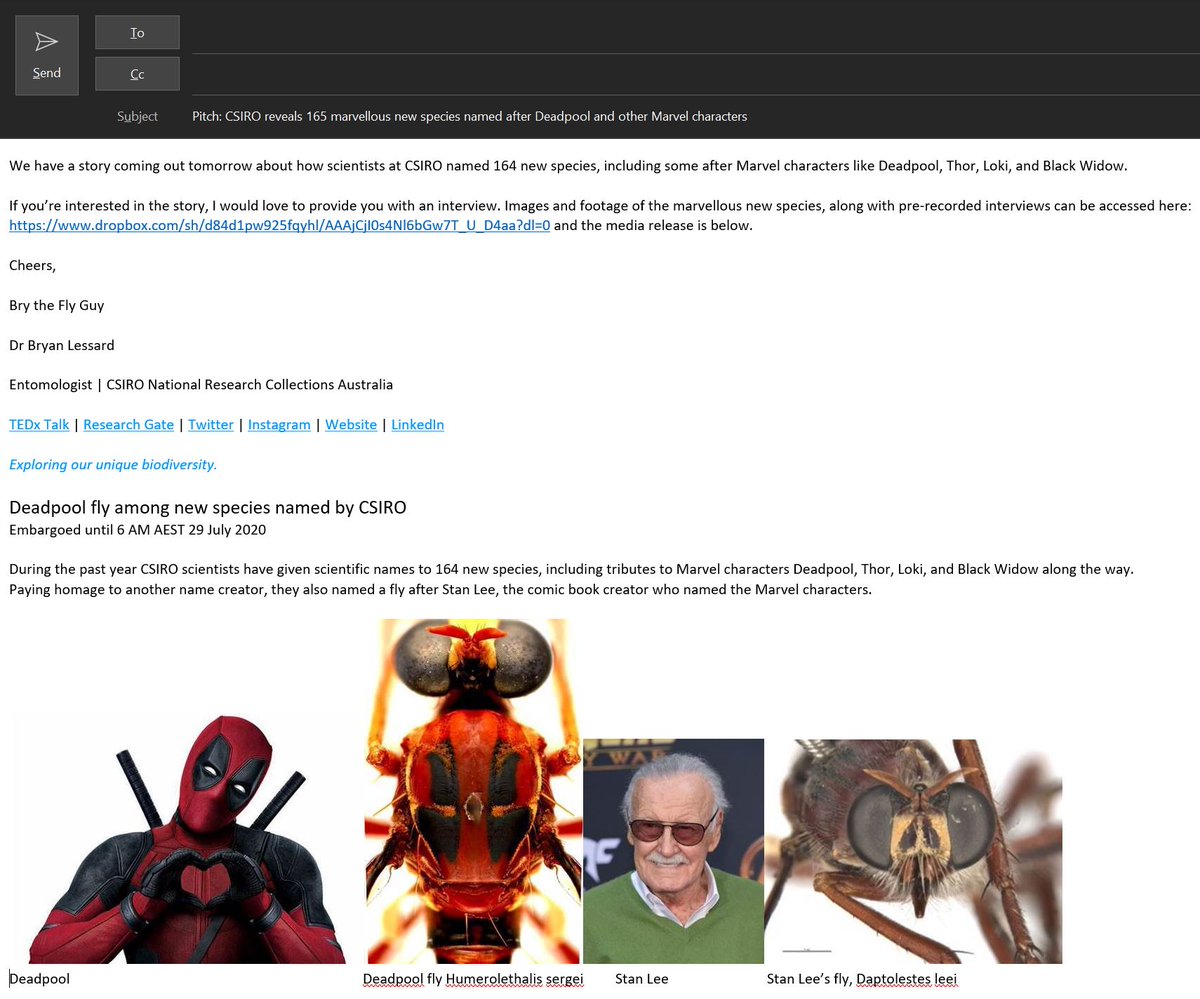The height and width of the screenshot is (999, 1200).
Task: Focus the Cc address field
Action: [x=695, y=74]
